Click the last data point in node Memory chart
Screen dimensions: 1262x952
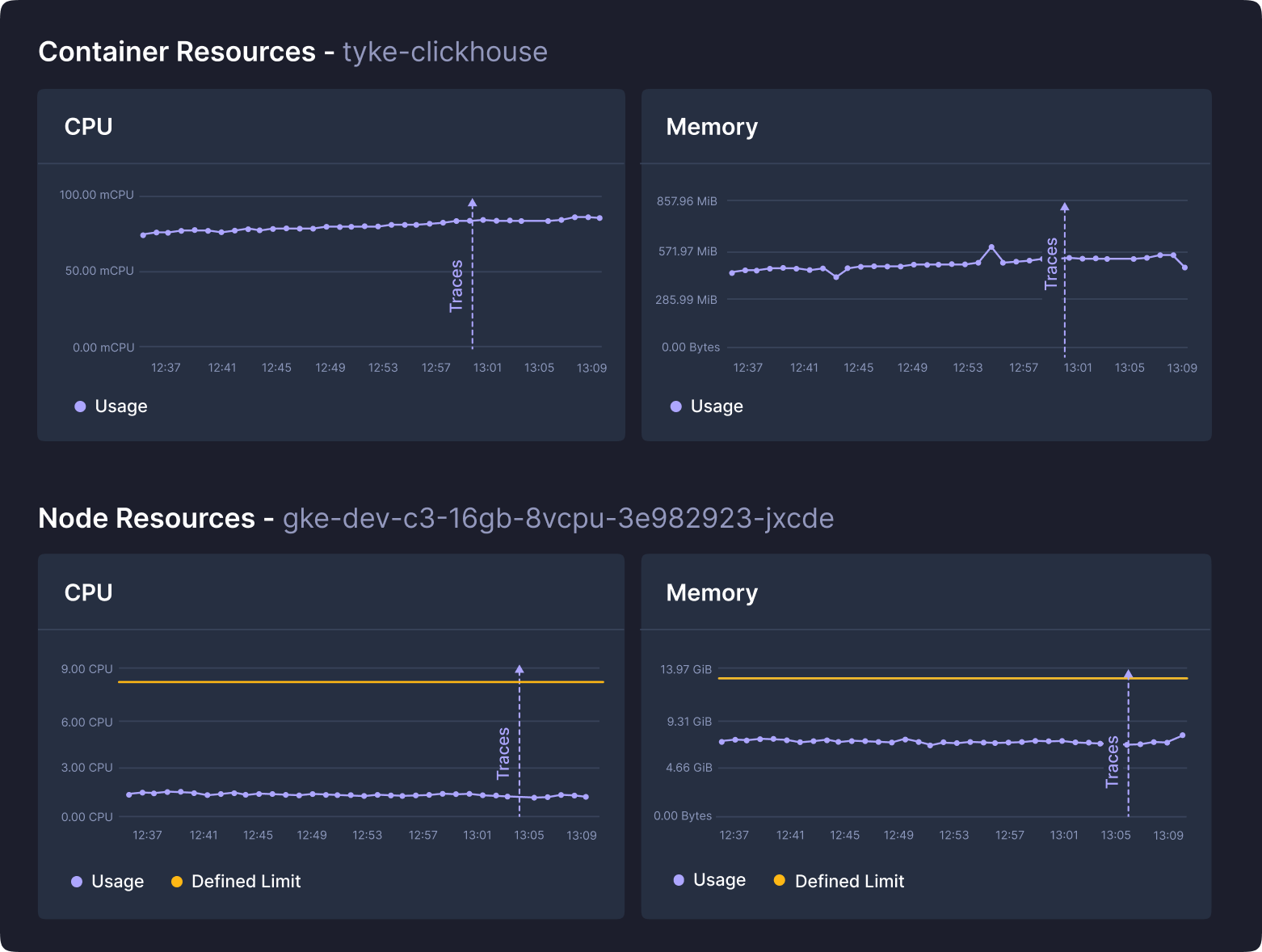(1183, 735)
